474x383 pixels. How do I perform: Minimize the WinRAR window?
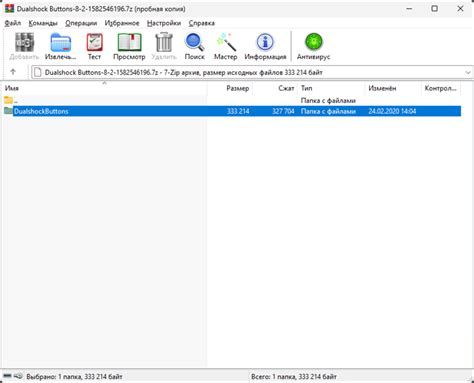(409, 8)
